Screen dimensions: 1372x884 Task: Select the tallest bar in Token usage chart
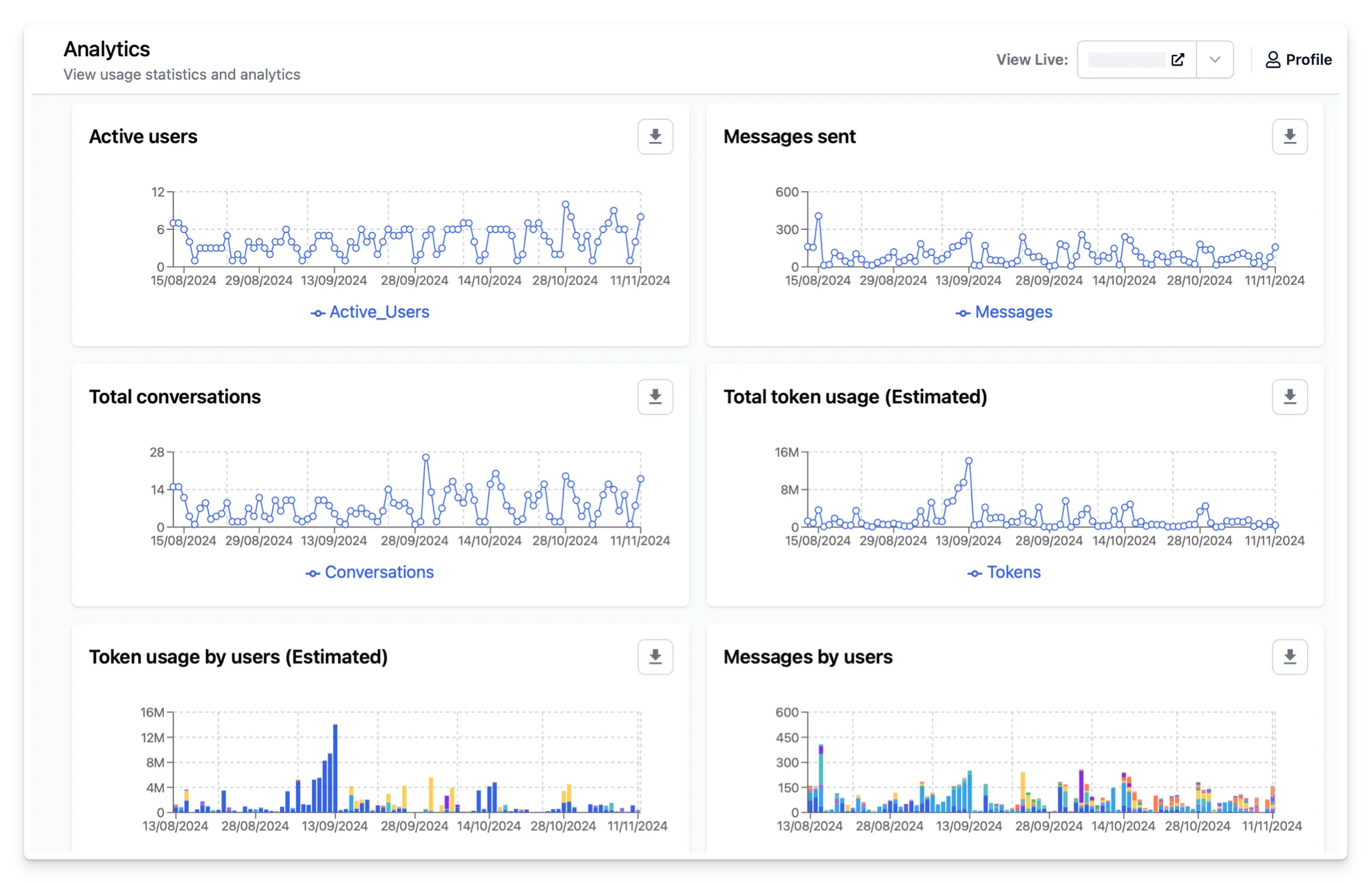click(x=335, y=768)
